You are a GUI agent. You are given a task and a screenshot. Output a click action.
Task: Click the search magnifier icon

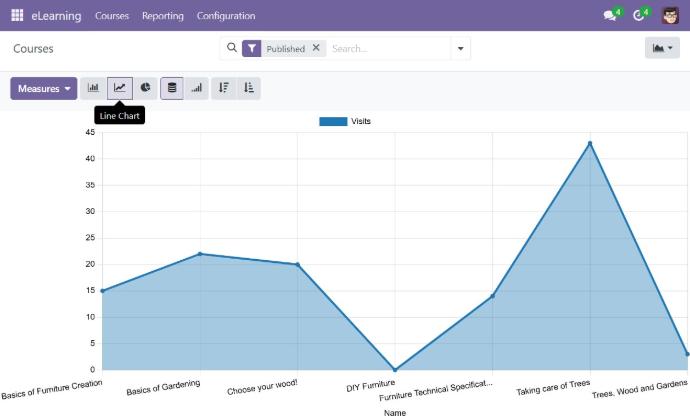click(231, 48)
